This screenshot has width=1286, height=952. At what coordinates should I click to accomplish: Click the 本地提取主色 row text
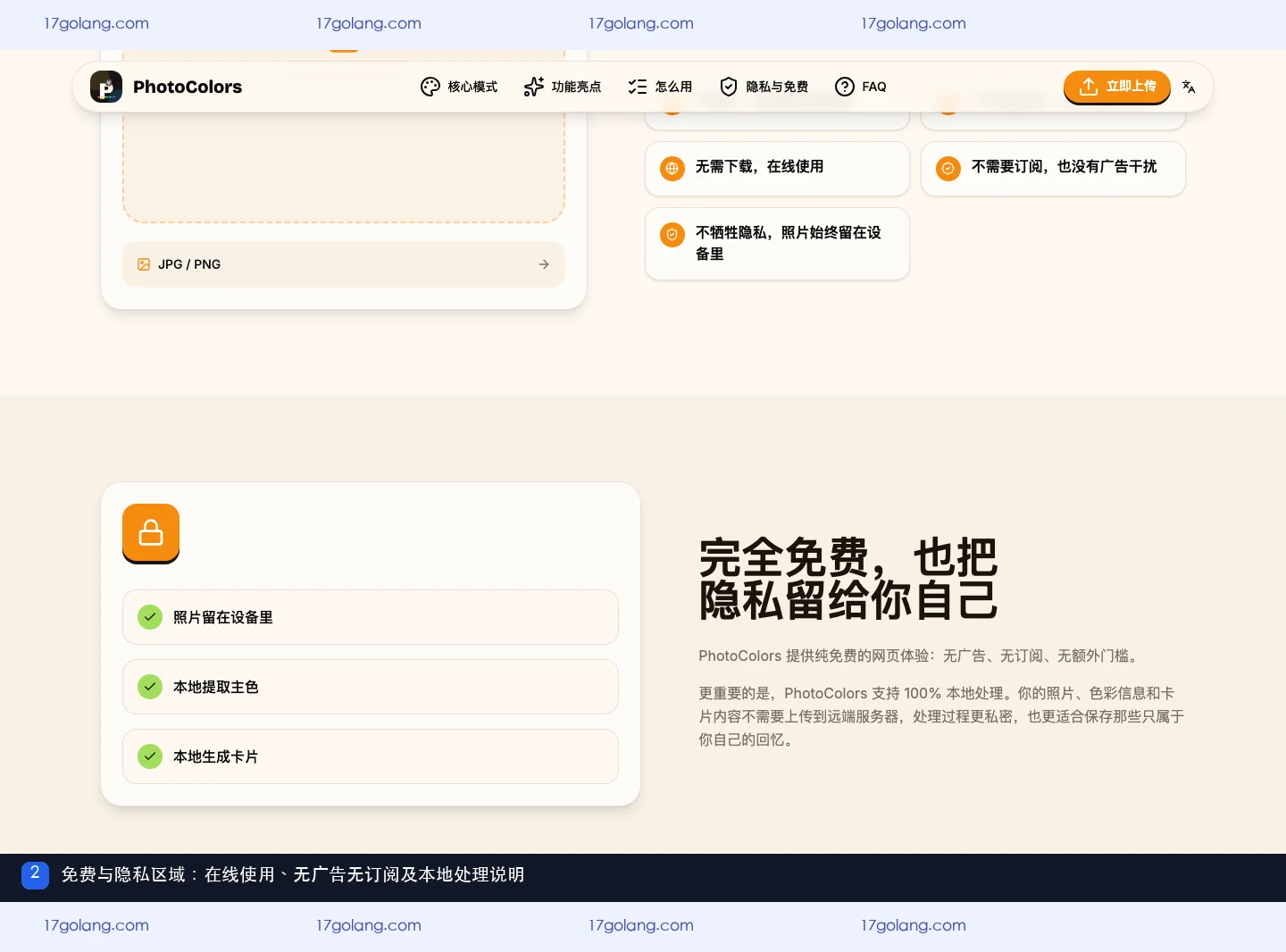(x=216, y=687)
